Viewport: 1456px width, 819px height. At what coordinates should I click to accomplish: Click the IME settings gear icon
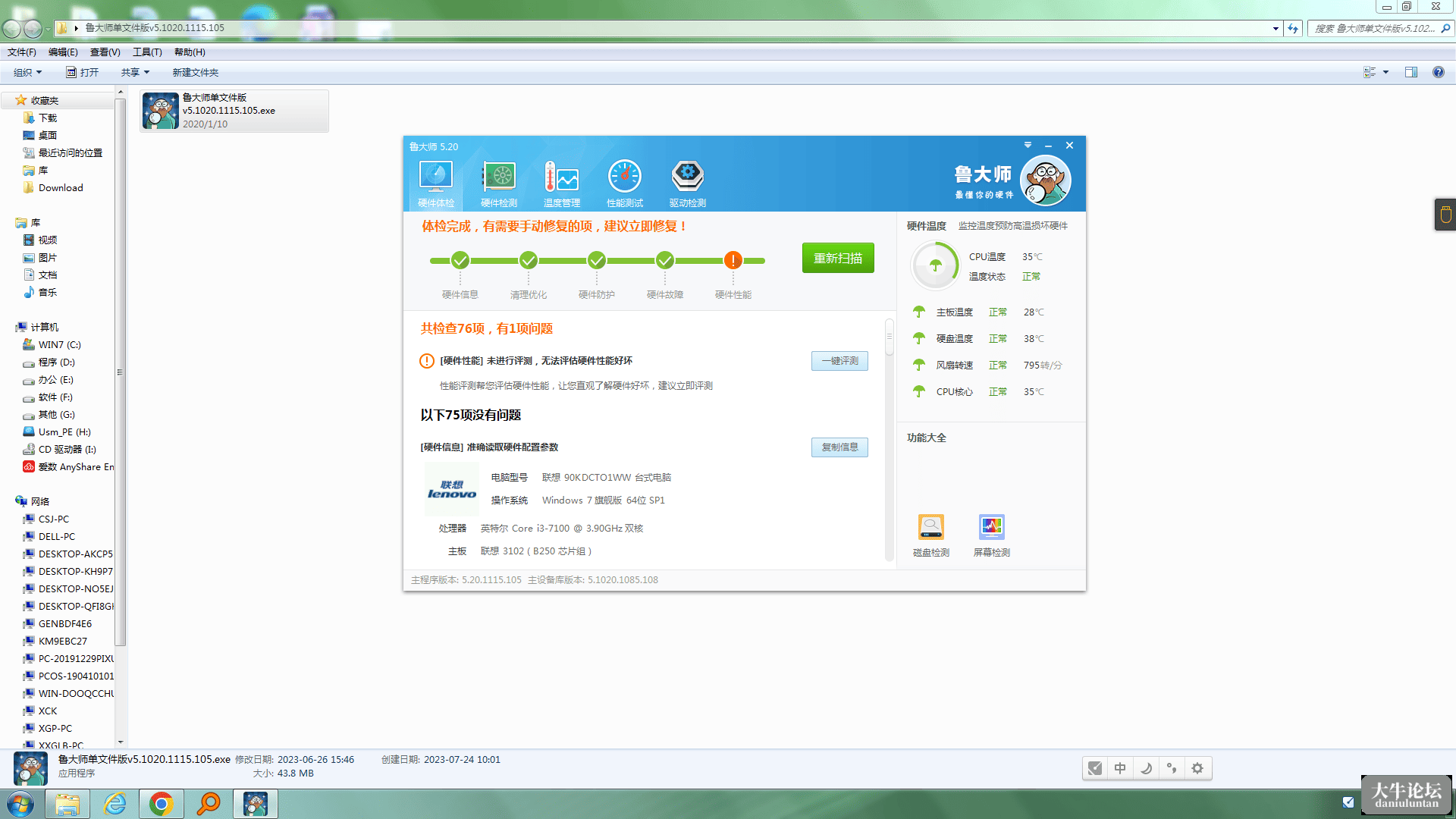pyautogui.click(x=1197, y=768)
